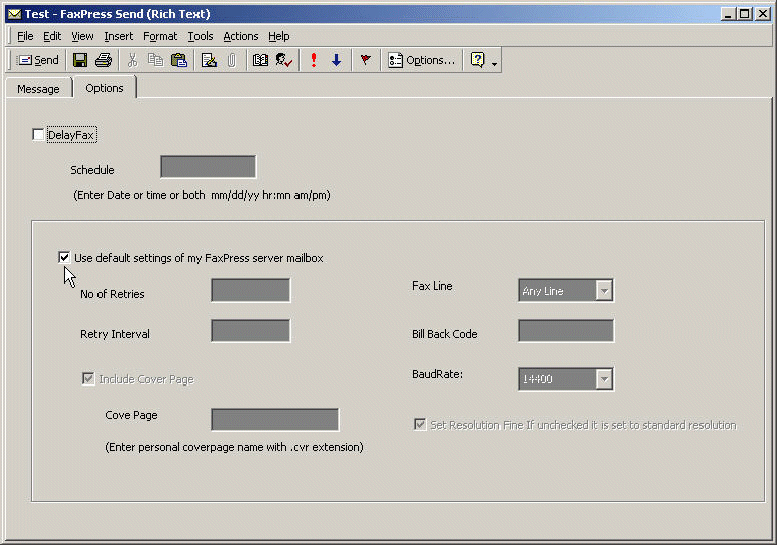Open the Fax Line dropdown arrow
777x545 pixels.
(x=604, y=291)
